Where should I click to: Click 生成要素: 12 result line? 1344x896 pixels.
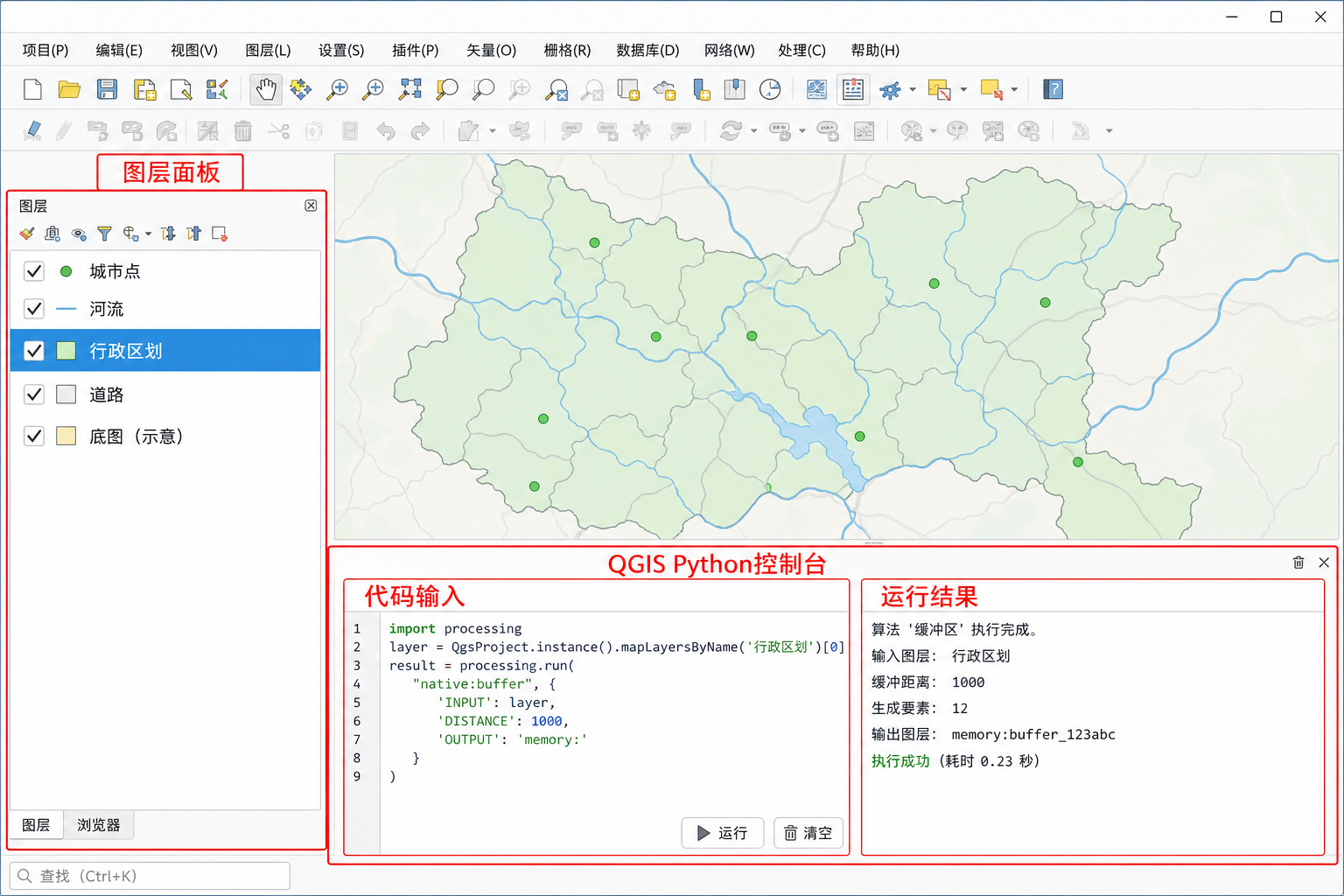coord(920,709)
